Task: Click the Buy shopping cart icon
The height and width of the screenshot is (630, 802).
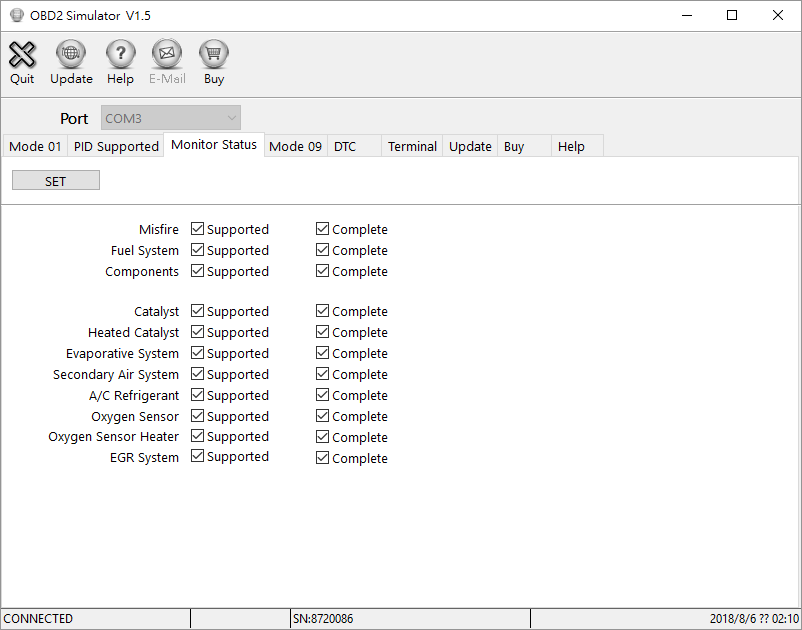Action: pyautogui.click(x=214, y=55)
